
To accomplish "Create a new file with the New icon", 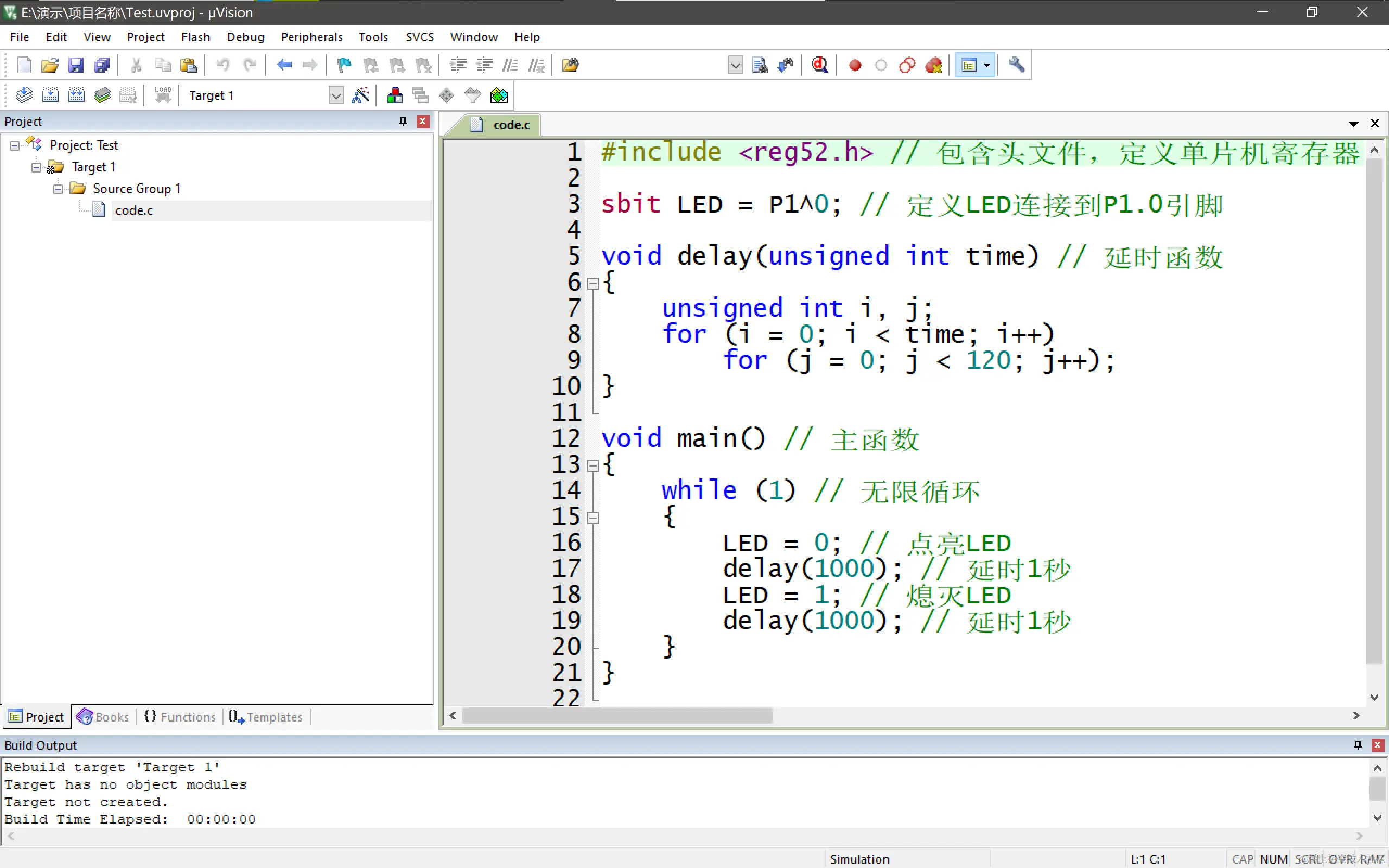I will [x=24, y=65].
